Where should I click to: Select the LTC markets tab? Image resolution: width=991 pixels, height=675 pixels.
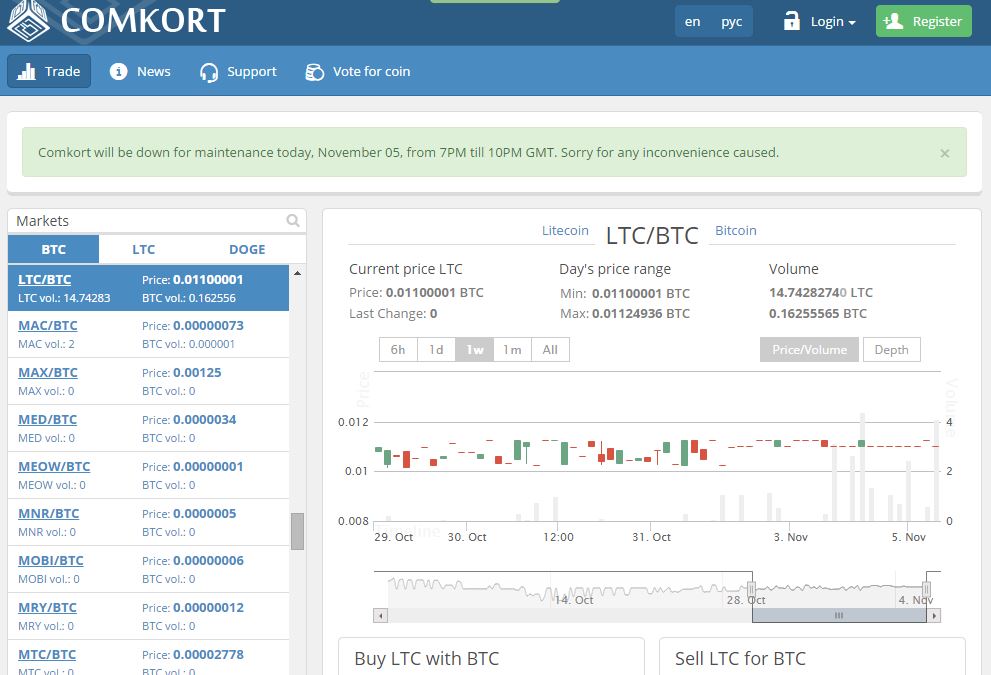(x=143, y=249)
